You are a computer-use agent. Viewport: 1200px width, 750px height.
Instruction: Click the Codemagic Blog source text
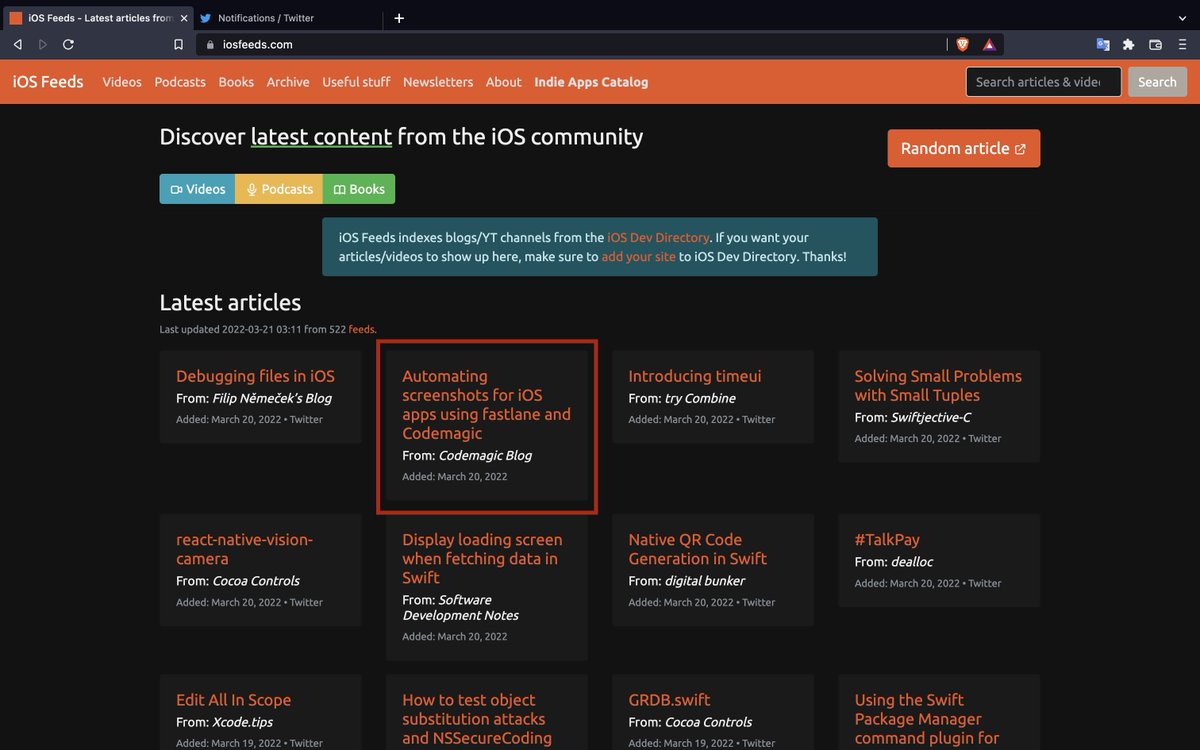pyautogui.click(x=485, y=455)
